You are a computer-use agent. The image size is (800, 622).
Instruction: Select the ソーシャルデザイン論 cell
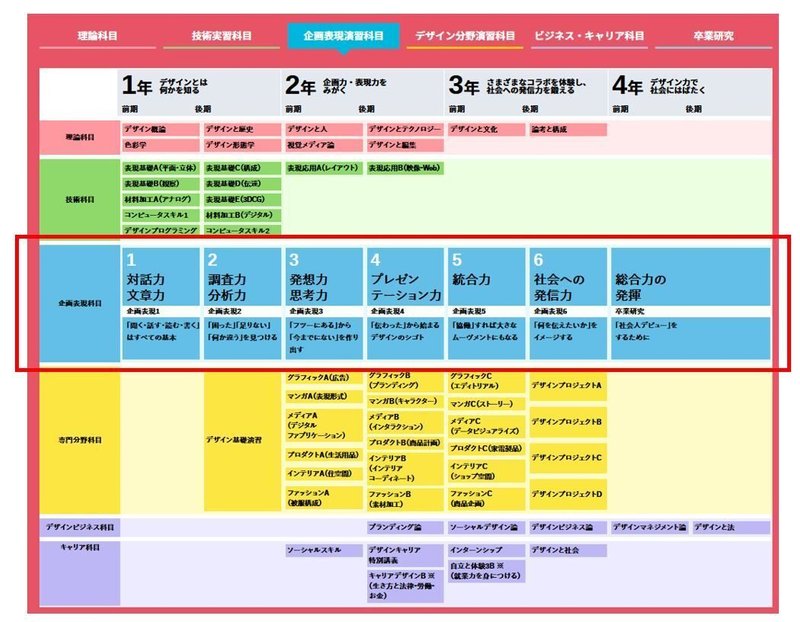[487, 528]
